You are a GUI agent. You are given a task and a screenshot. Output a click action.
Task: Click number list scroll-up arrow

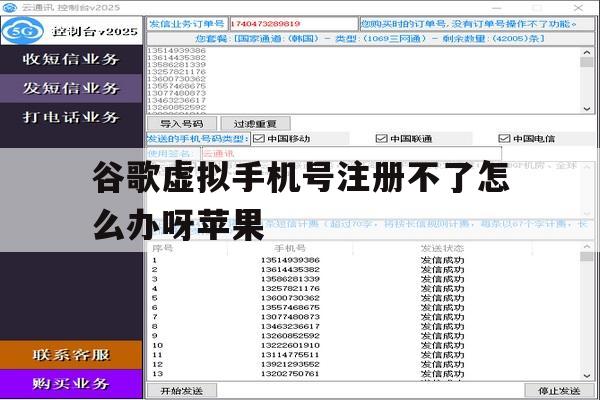point(587,52)
